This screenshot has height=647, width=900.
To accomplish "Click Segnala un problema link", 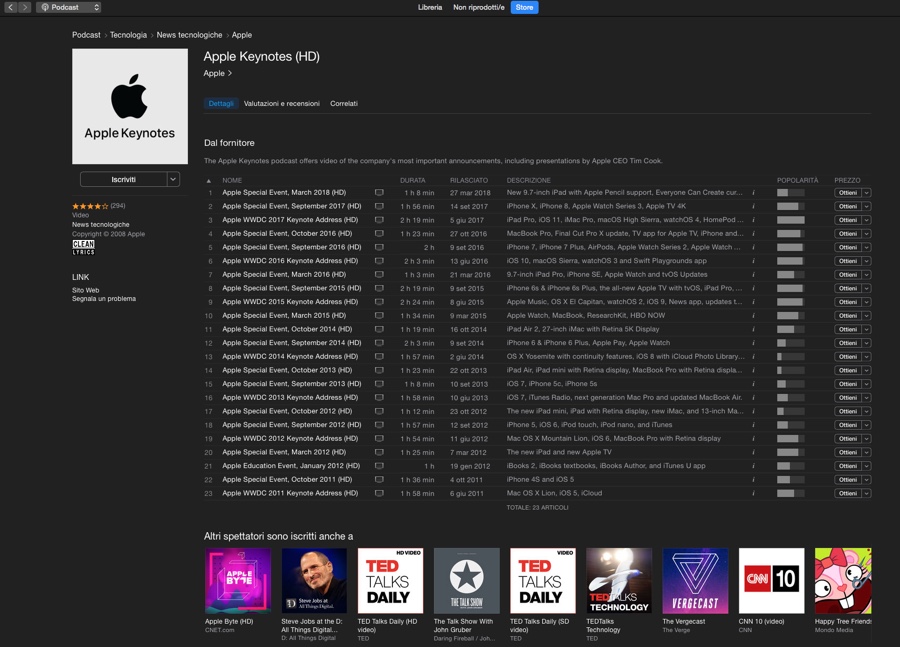I will pyautogui.click(x=104, y=299).
